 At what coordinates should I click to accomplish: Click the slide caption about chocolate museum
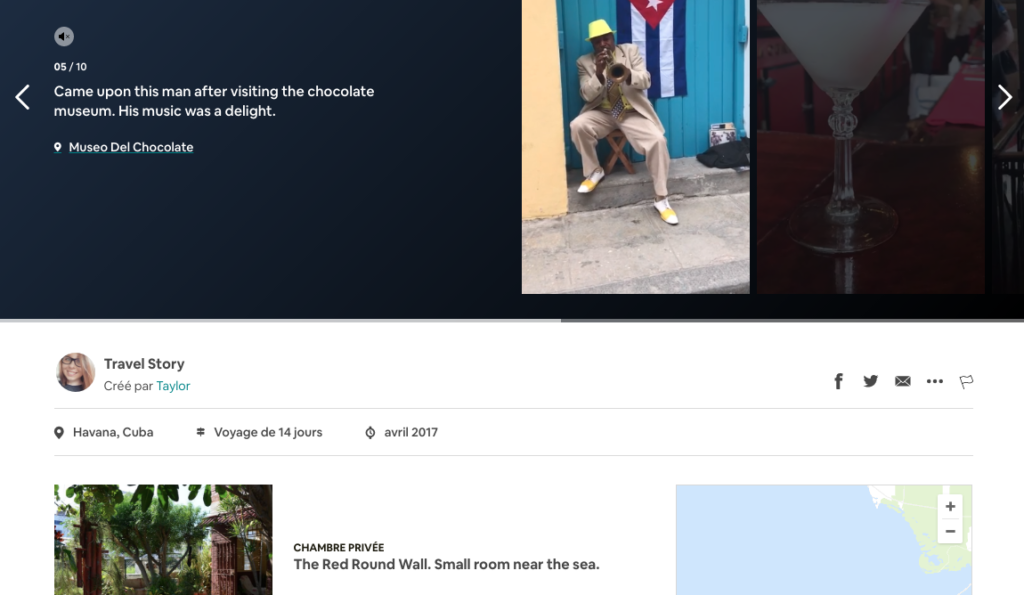(x=214, y=101)
